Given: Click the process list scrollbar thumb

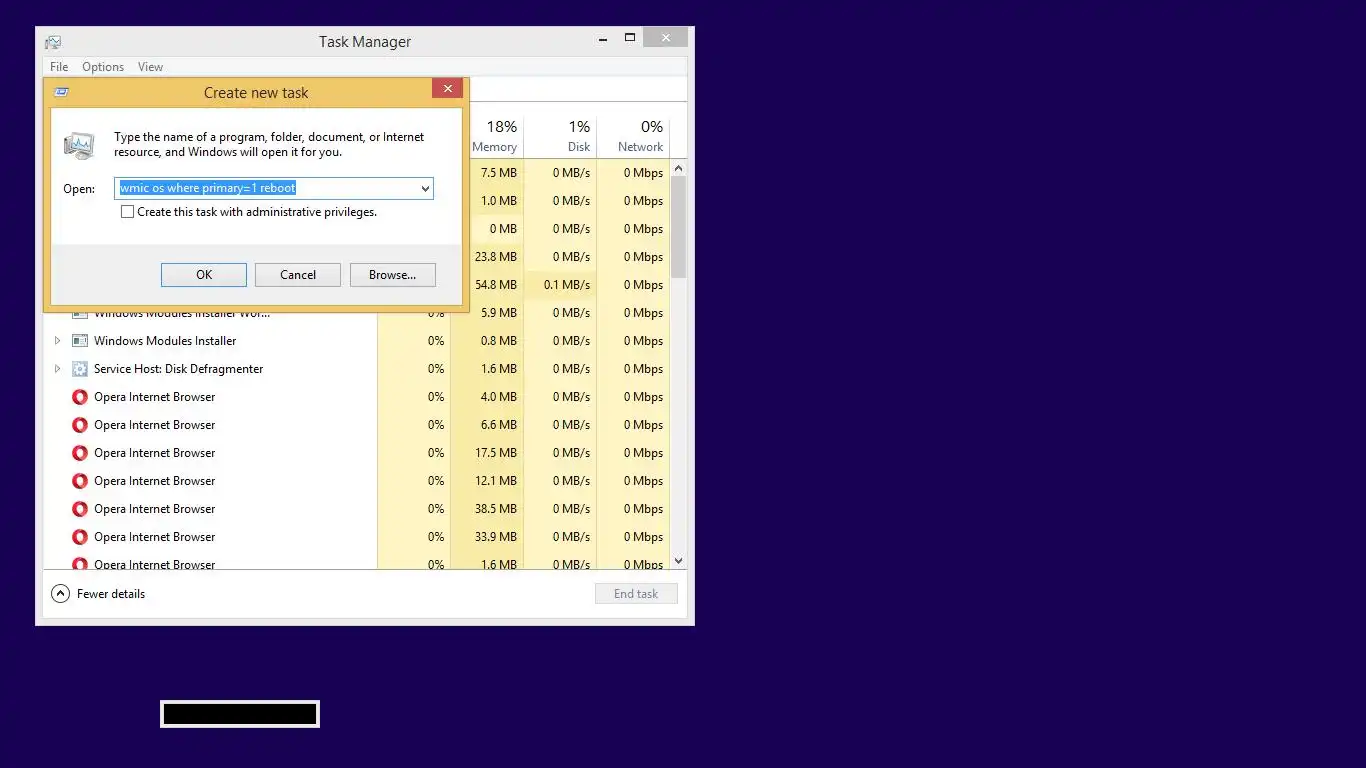Looking at the screenshot, I should point(678,228).
